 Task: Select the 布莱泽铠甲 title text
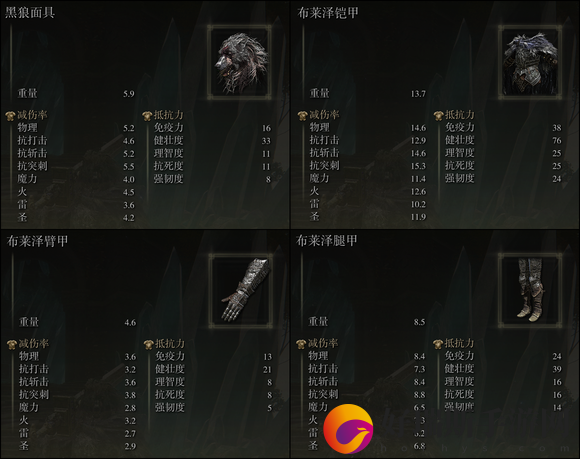click(x=328, y=13)
